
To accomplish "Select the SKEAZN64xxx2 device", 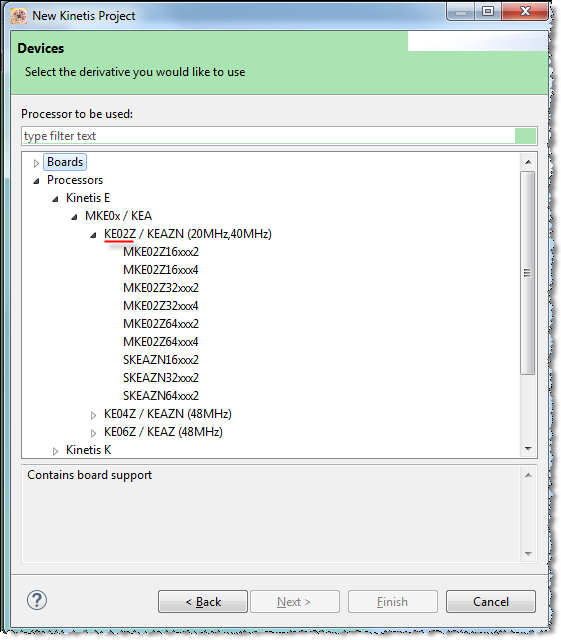I will (x=160, y=396).
